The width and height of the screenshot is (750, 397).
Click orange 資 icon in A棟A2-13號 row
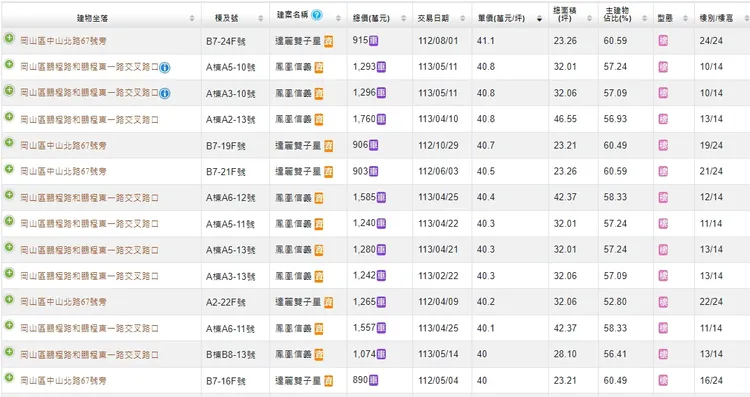pyautogui.click(x=319, y=119)
